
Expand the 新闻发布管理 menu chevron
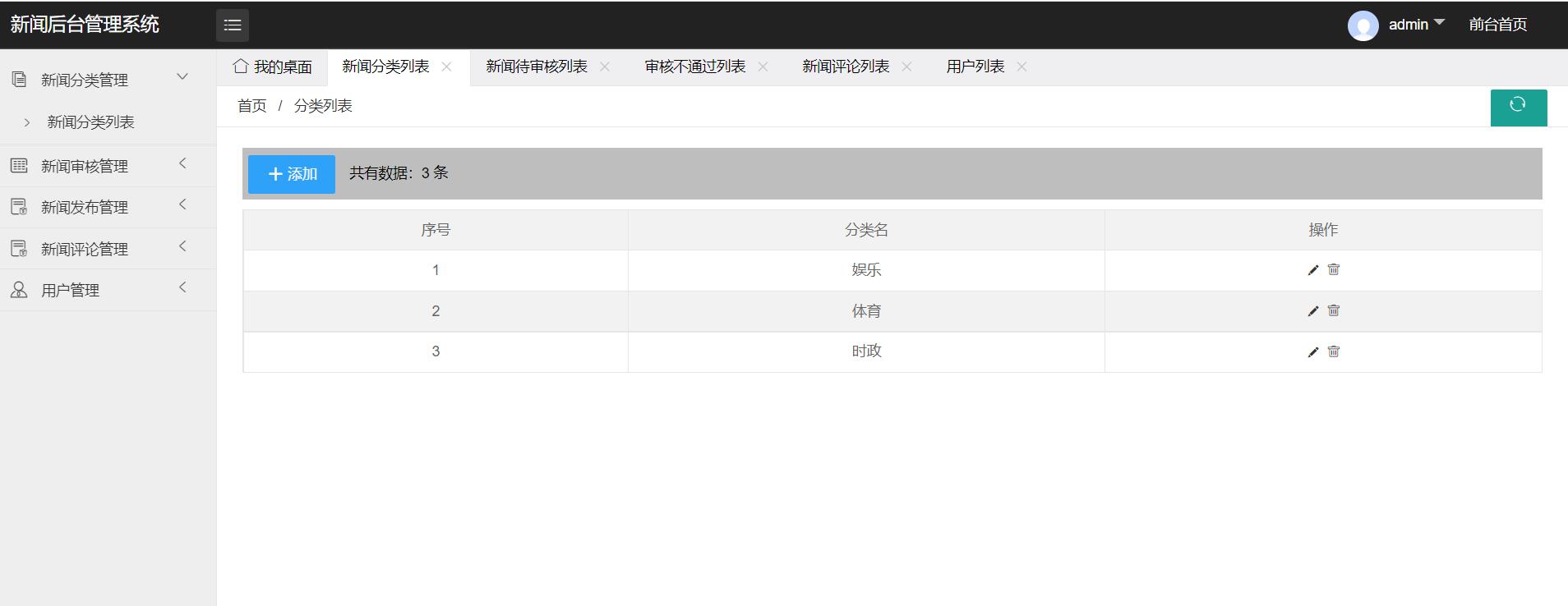point(182,204)
